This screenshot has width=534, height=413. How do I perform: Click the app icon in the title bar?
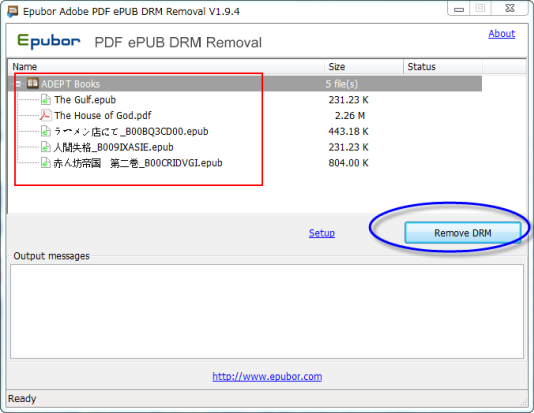tap(12, 12)
